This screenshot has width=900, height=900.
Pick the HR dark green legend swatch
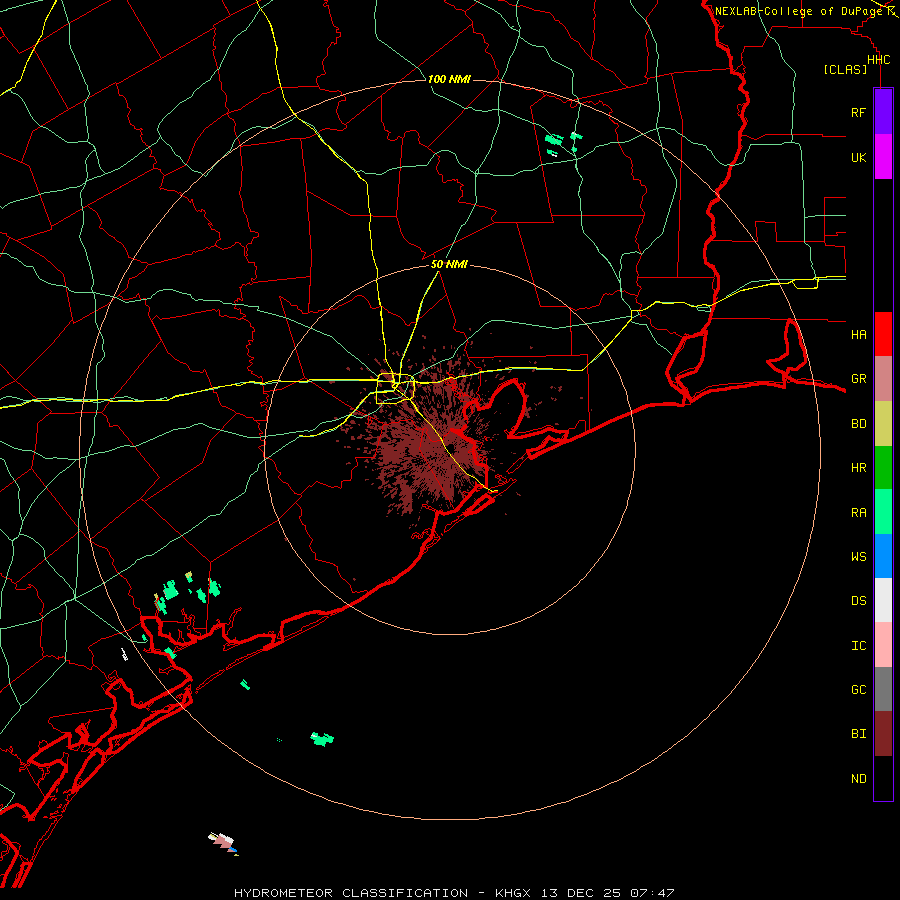coord(883,468)
